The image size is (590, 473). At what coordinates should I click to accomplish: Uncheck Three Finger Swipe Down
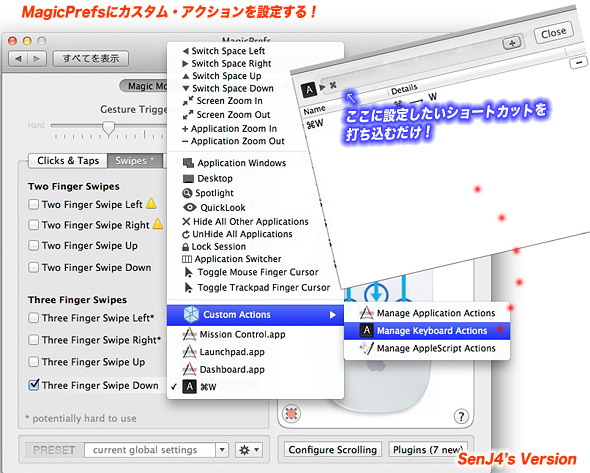tap(33, 385)
